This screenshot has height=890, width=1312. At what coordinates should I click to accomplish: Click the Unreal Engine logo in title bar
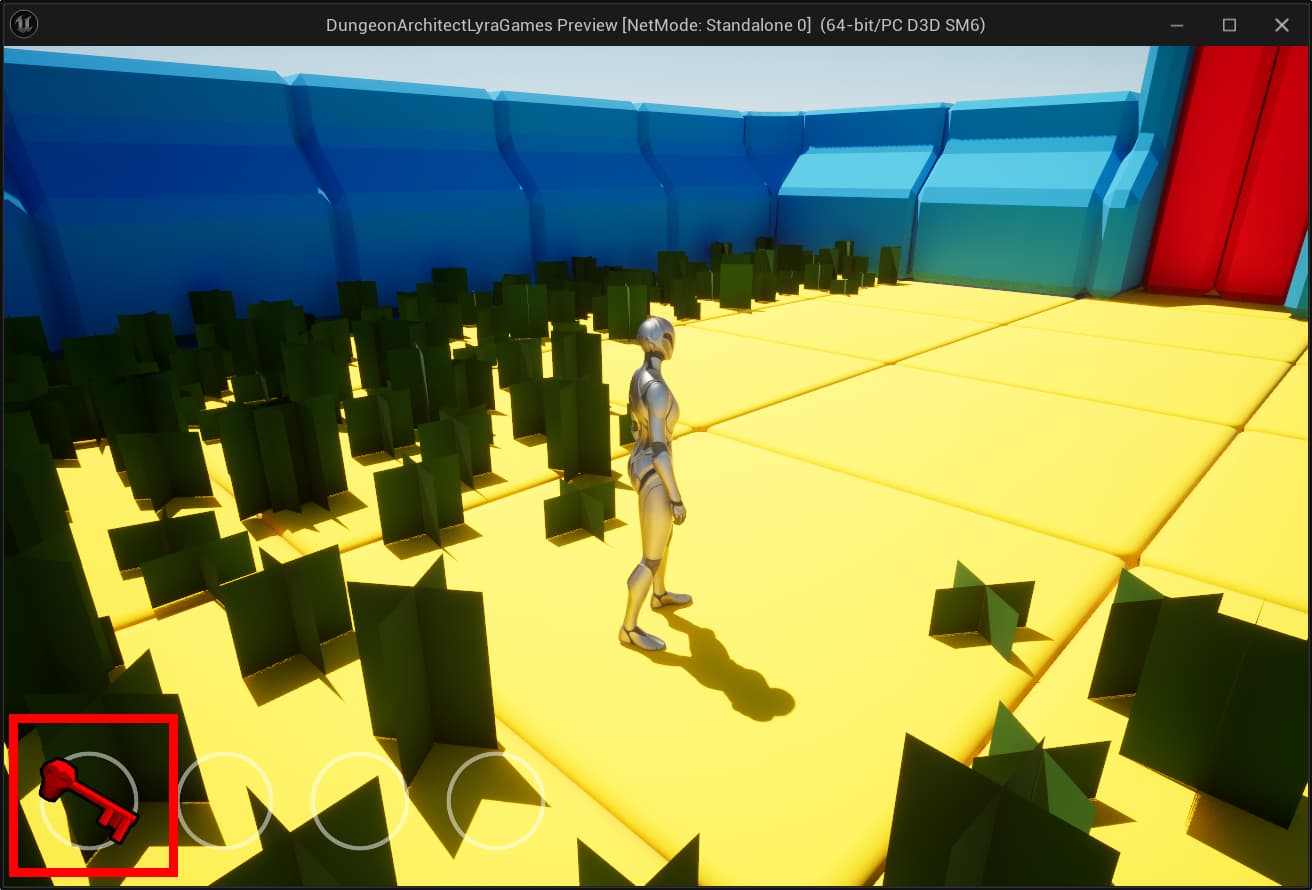tap(23, 24)
